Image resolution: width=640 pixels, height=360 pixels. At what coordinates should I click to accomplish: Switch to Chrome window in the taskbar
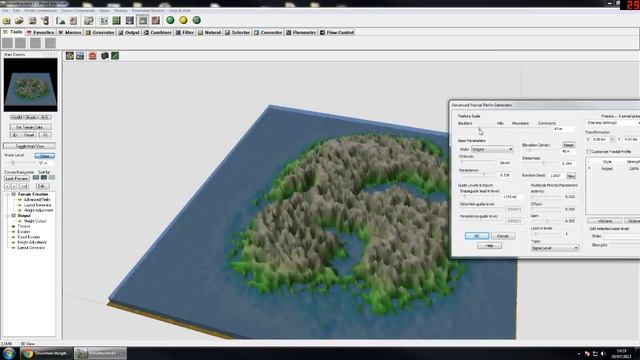[46, 353]
